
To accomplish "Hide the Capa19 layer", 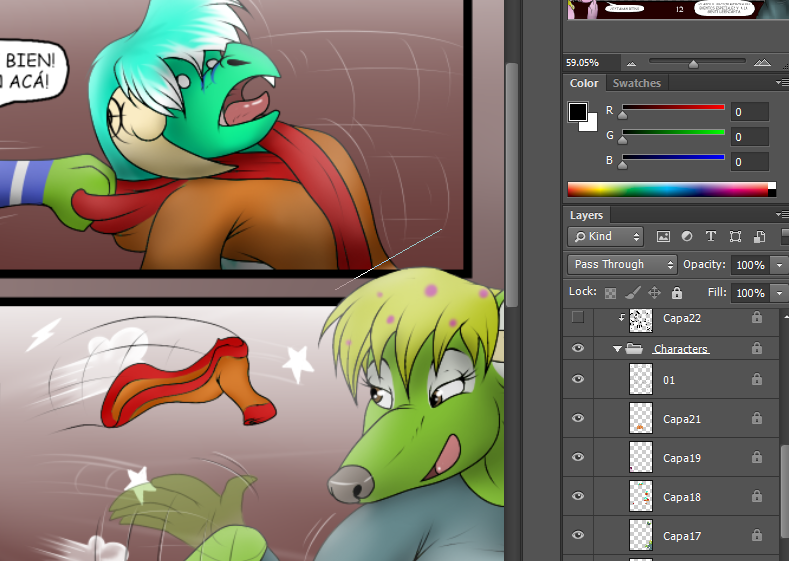I will (x=578, y=457).
